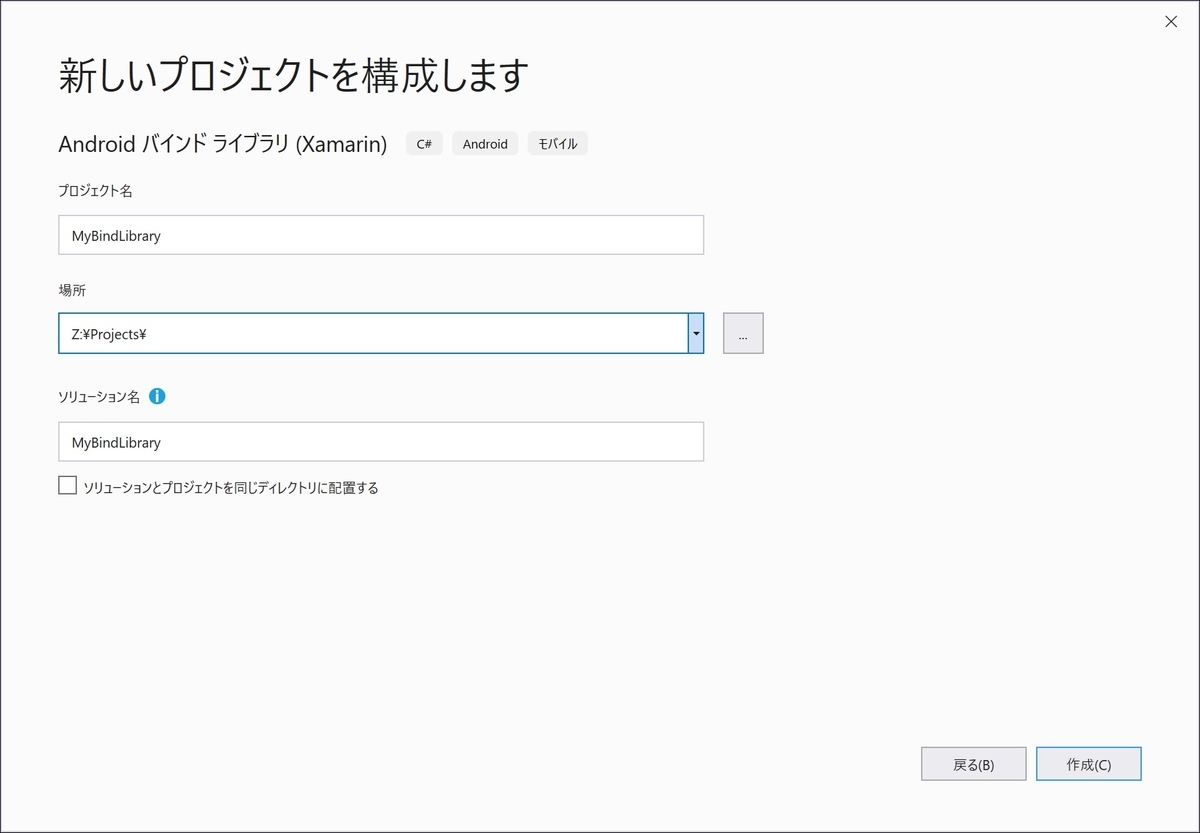This screenshot has width=1200, height=833.
Task: Click the browse (...) button for location
Action: 743,333
